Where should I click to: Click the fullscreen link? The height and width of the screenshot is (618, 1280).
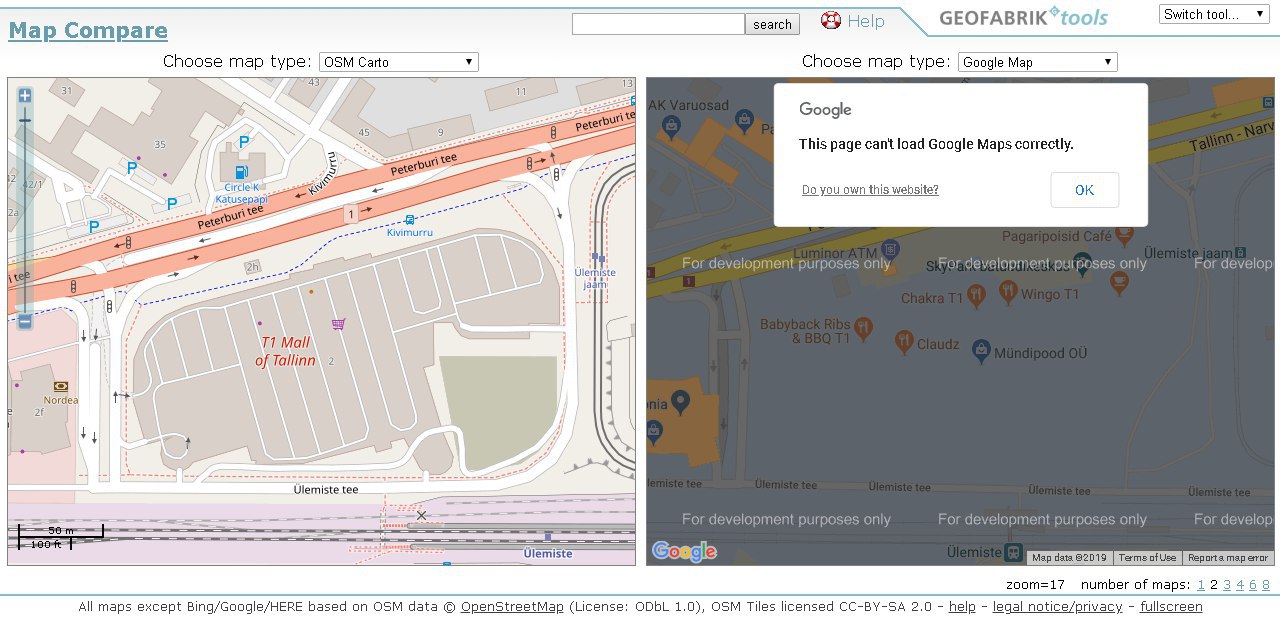[x=1171, y=607]
